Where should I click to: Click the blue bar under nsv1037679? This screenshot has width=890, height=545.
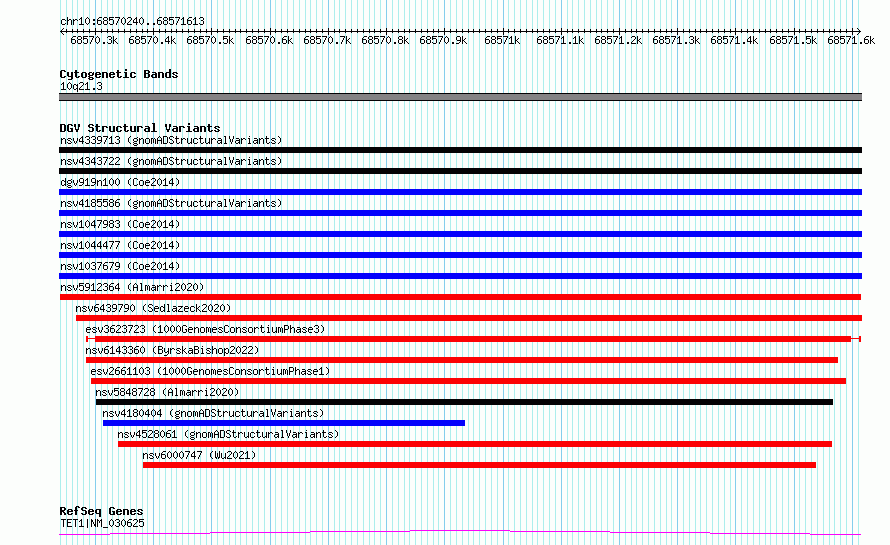[460, 276]
